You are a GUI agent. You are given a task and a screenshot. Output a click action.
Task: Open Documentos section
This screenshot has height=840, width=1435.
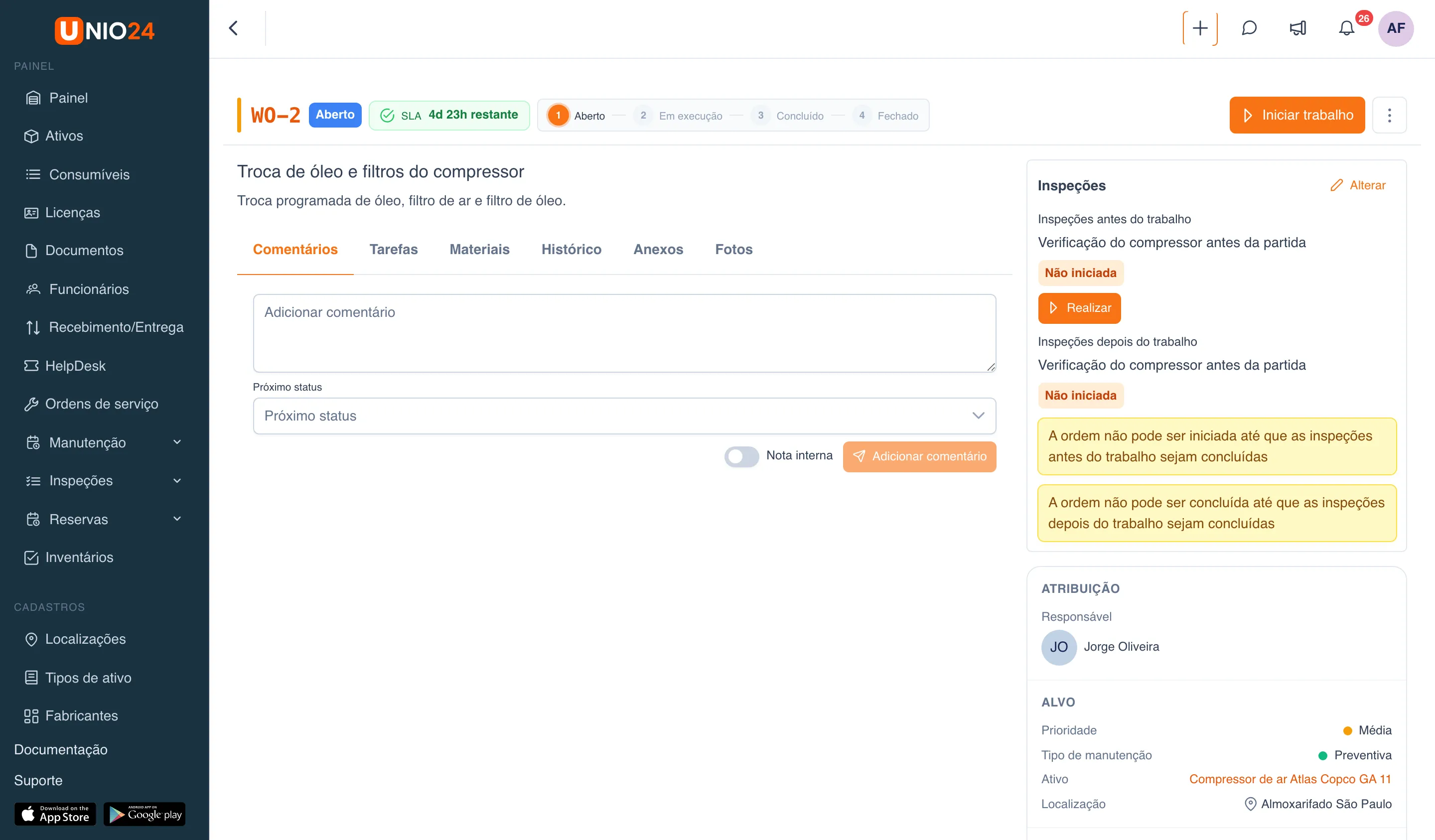click(74, 251)
